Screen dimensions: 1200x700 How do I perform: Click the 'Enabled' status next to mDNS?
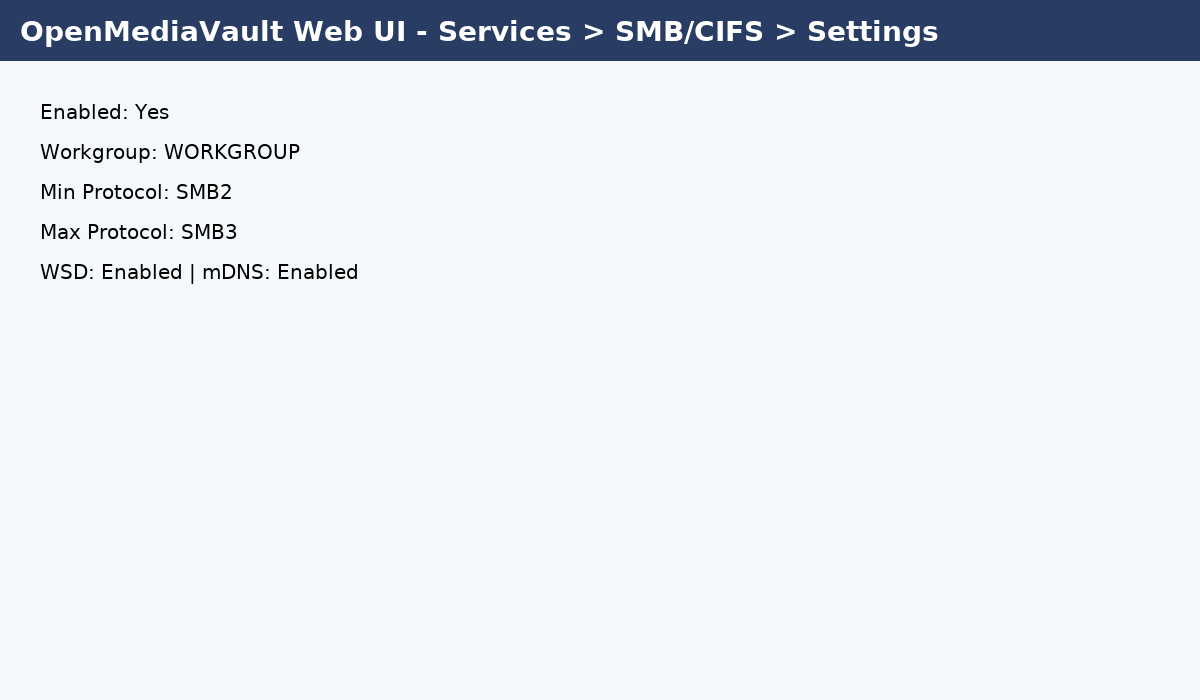pyautogui.click(x=317, y=273)
